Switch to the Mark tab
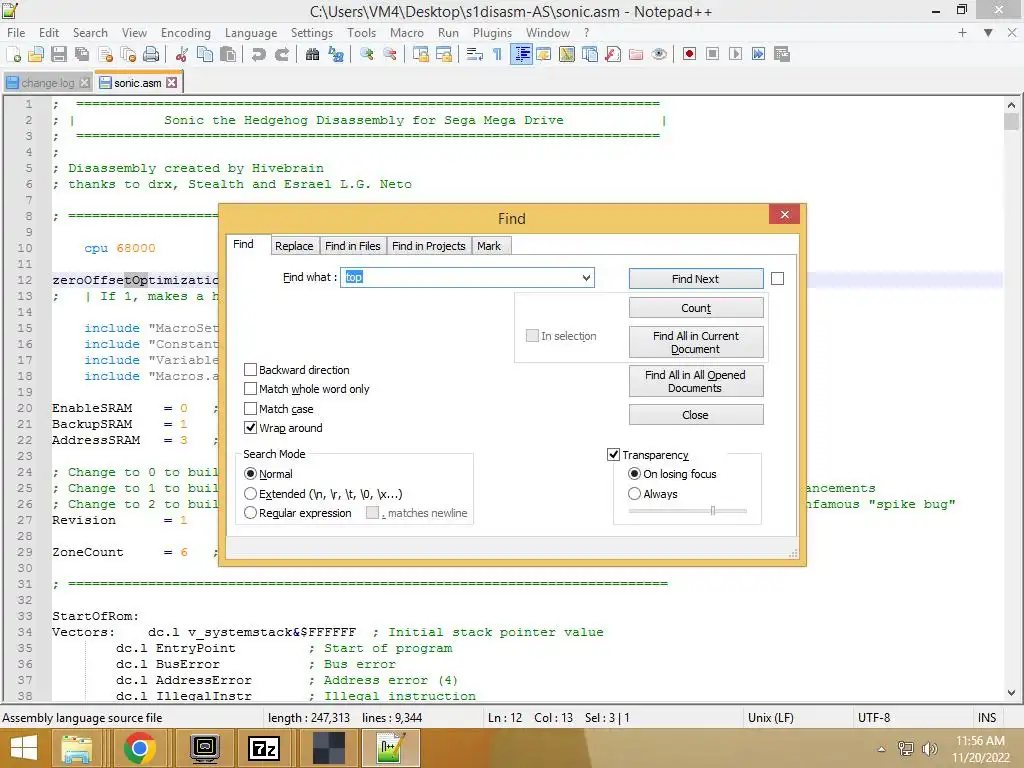 pyautogui.click(x=488, y=246)
